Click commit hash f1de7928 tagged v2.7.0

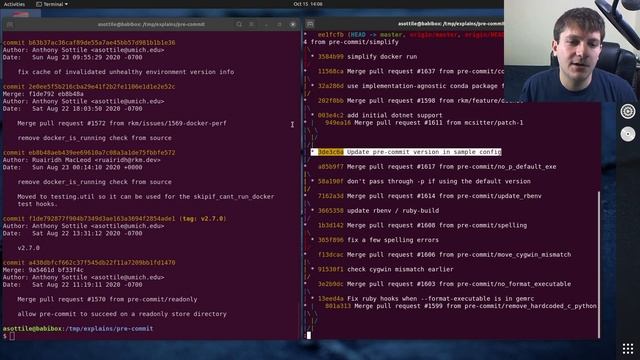[102, 219]
